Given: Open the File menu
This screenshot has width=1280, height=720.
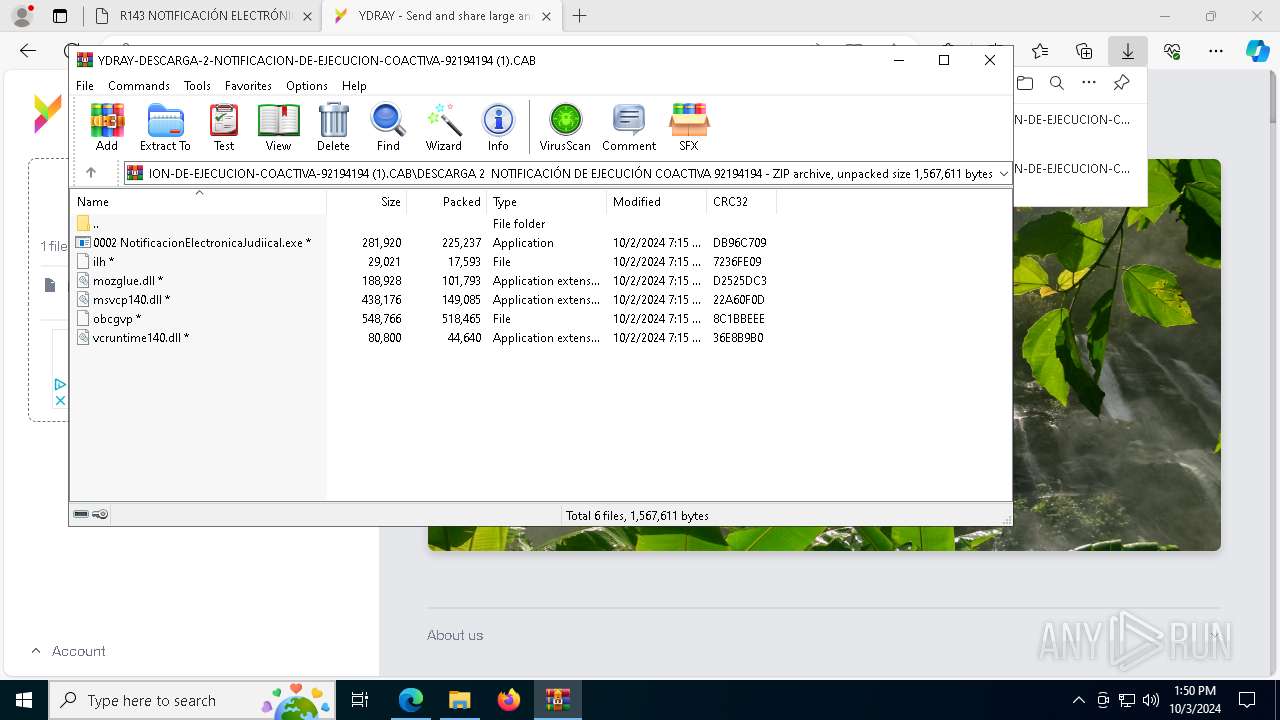Looking at the screenshot, I should click(x=85, y=86).
